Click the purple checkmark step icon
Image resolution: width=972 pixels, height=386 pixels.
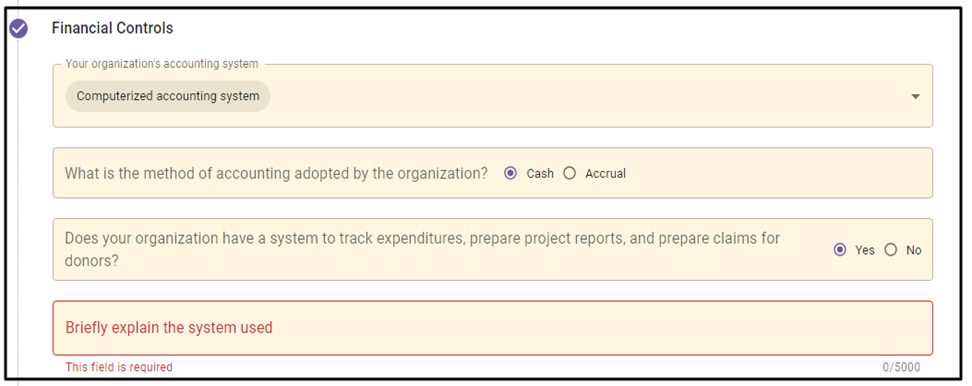tap(19, 29)
